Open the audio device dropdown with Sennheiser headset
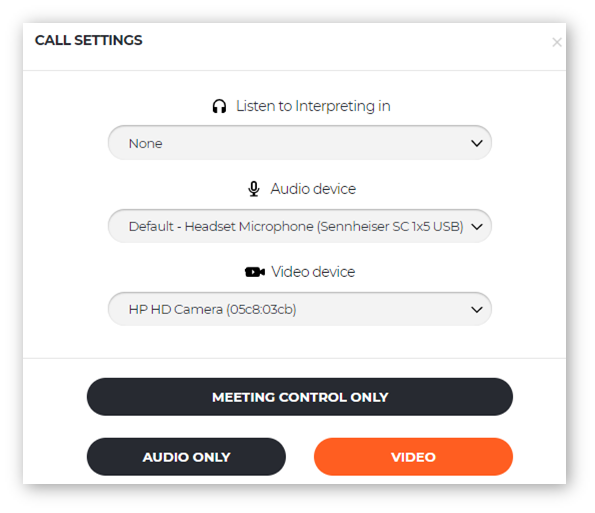The width and height of the screenshot is (595, 513). pyautogui.click(x=300, y=226)
